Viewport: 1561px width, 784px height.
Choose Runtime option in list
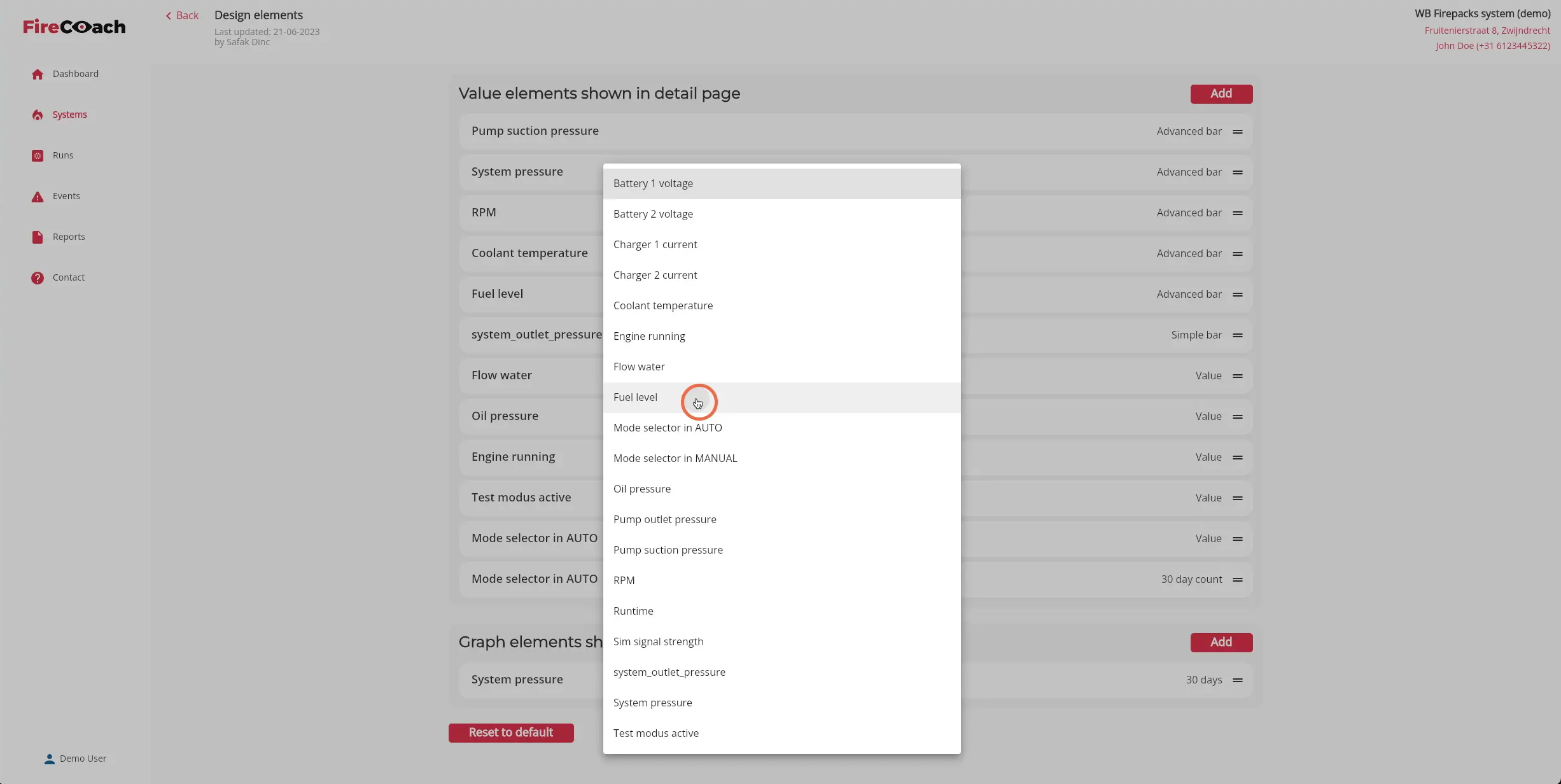click(x=781, y=611)
